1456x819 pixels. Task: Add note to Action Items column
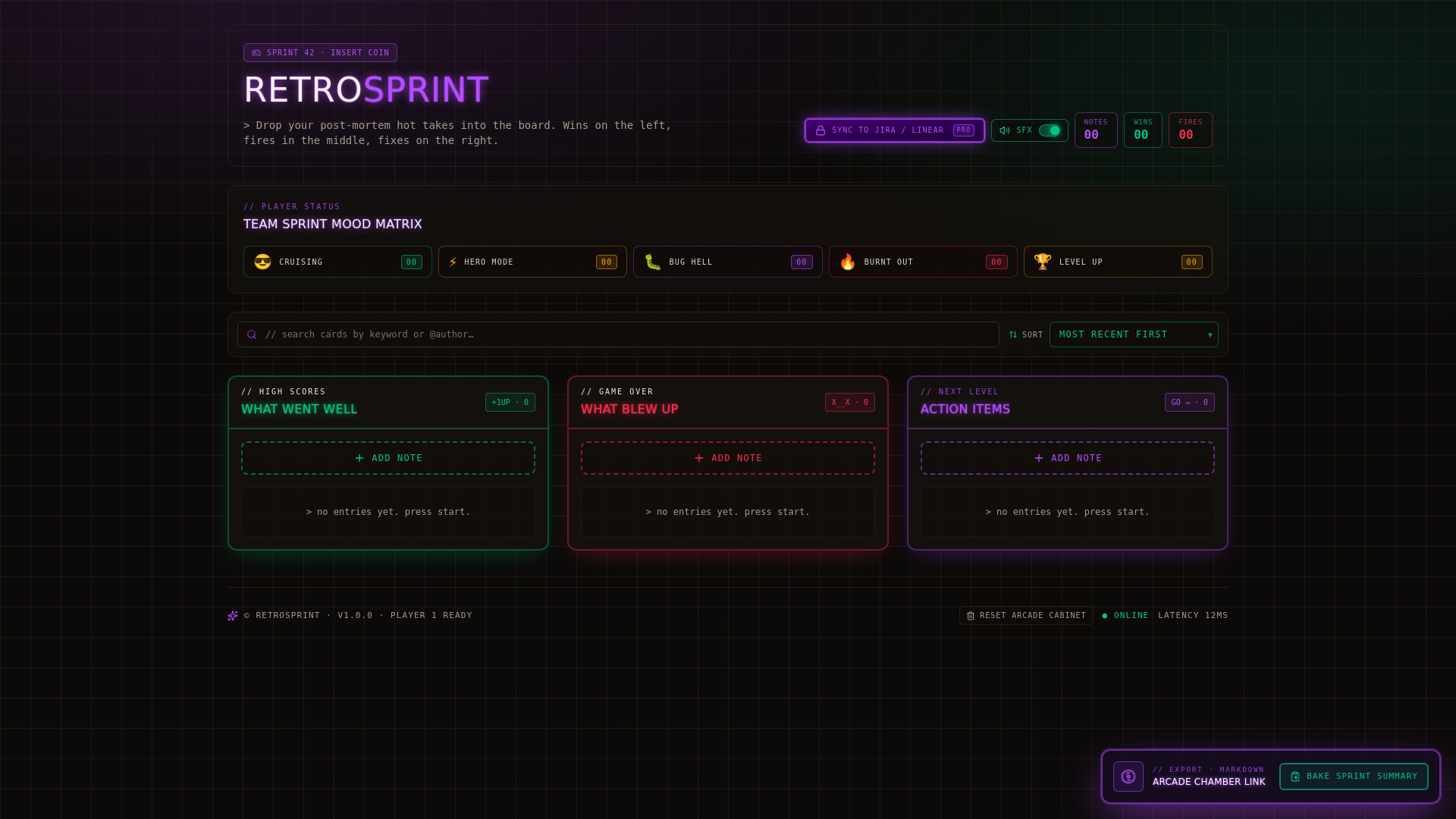[x=1068, y=458]
